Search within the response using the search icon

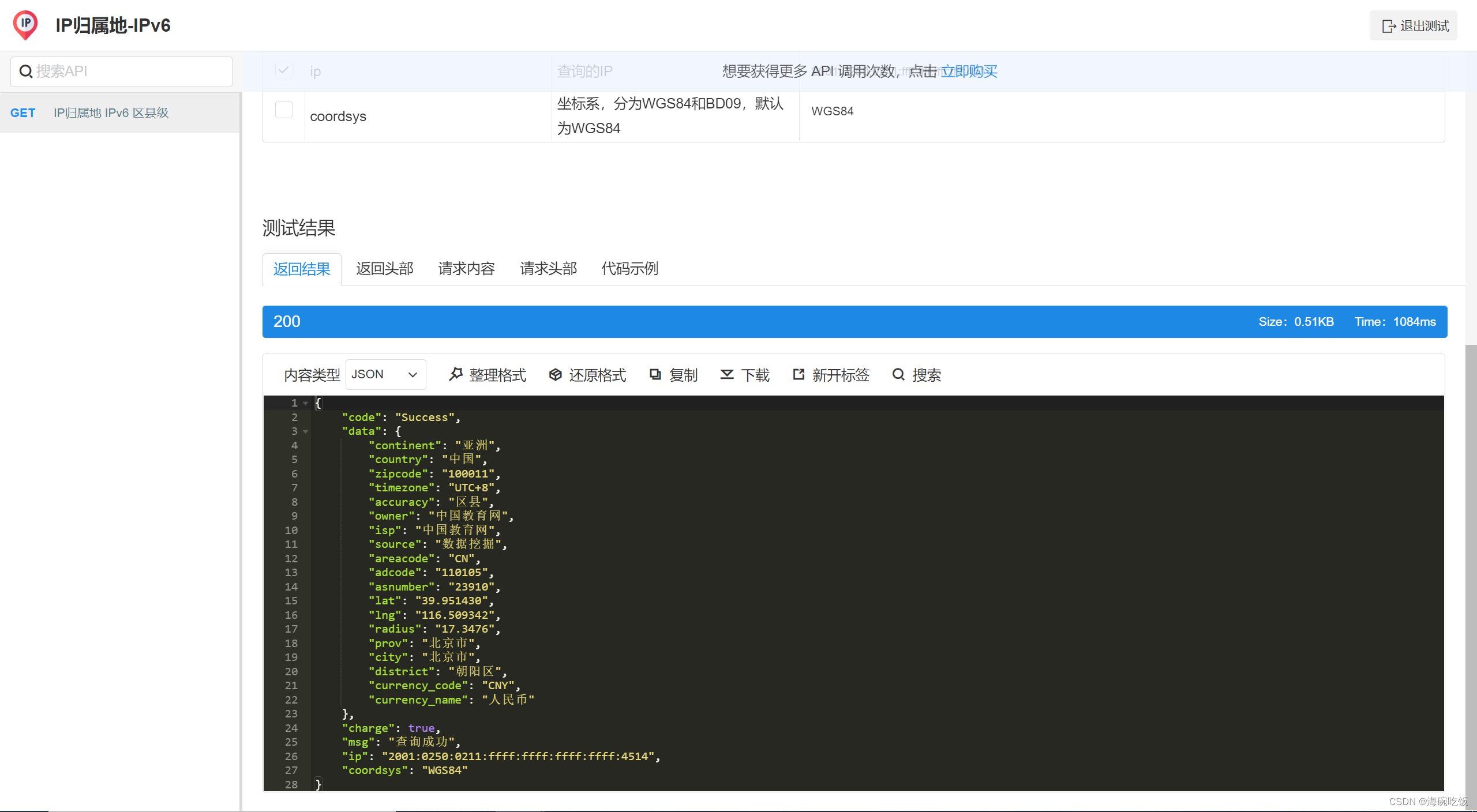898,374
